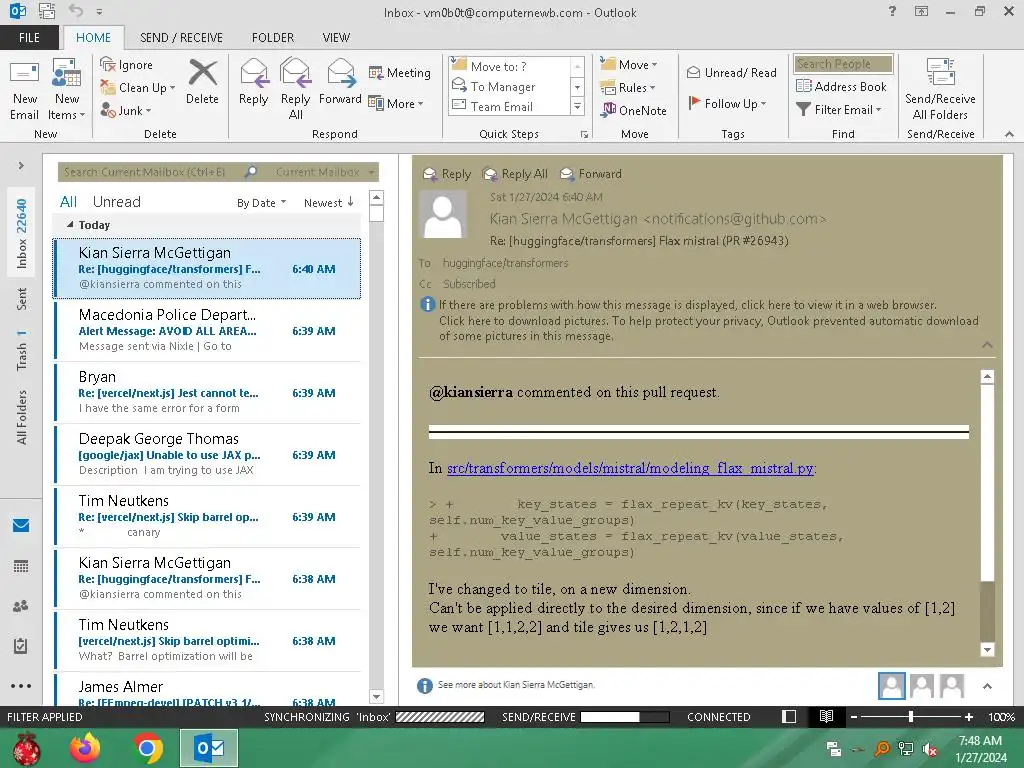The image size is (1024, 768).
Task: Click the ribbon Forward icon
Action: [340, 82]
